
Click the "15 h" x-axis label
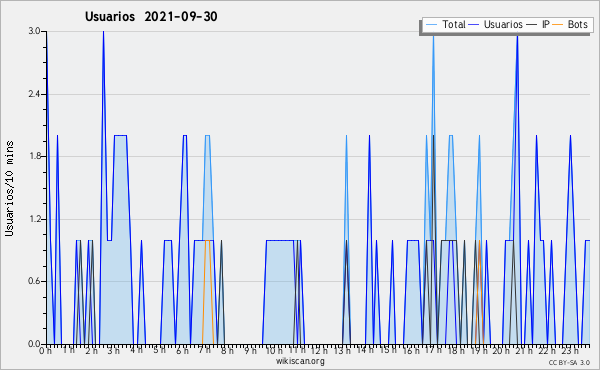(388, 350)
